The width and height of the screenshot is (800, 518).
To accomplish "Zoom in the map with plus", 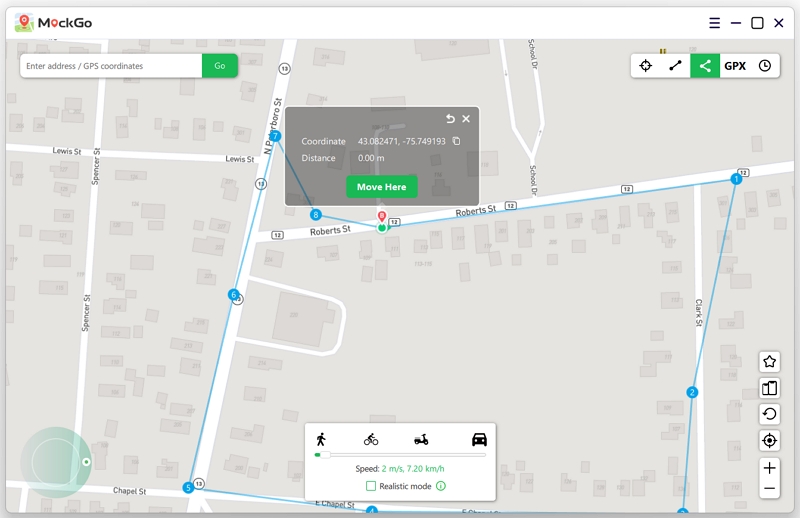I will tap(769, 468).
